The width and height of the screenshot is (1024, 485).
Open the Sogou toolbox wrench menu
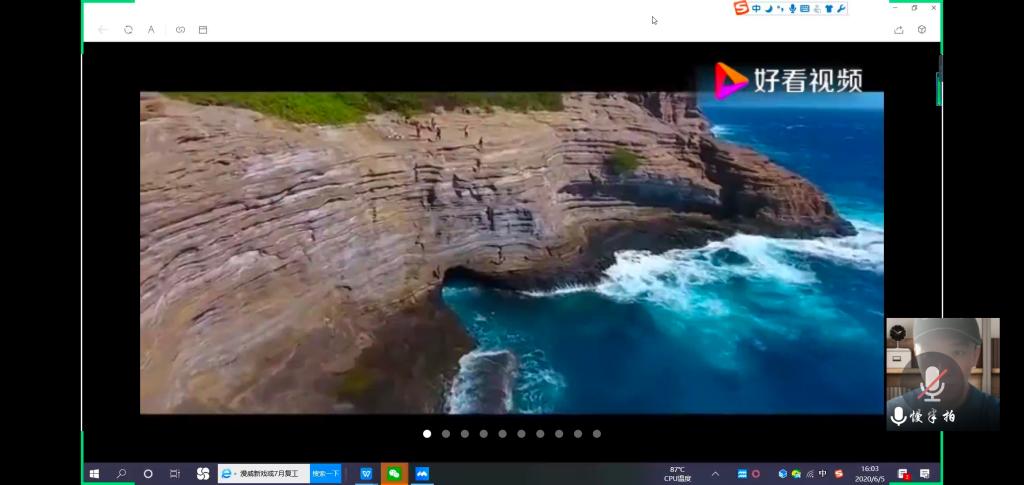click(841, 8)
